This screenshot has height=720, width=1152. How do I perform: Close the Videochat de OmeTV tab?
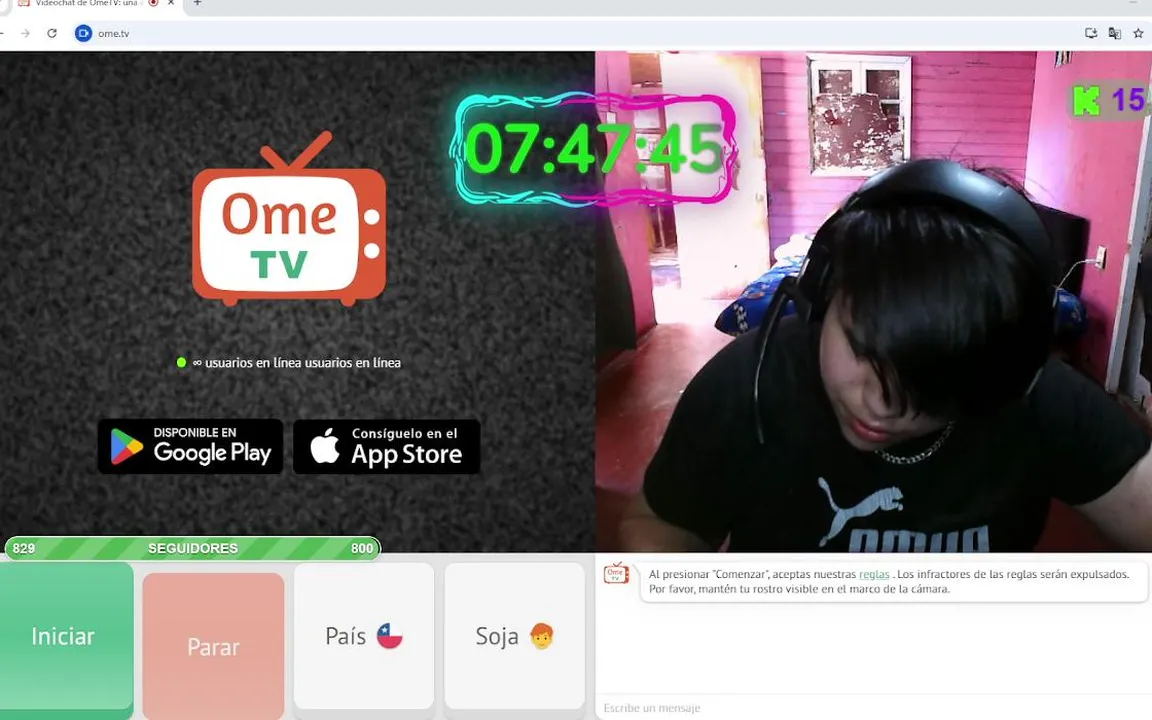(171, 3)
